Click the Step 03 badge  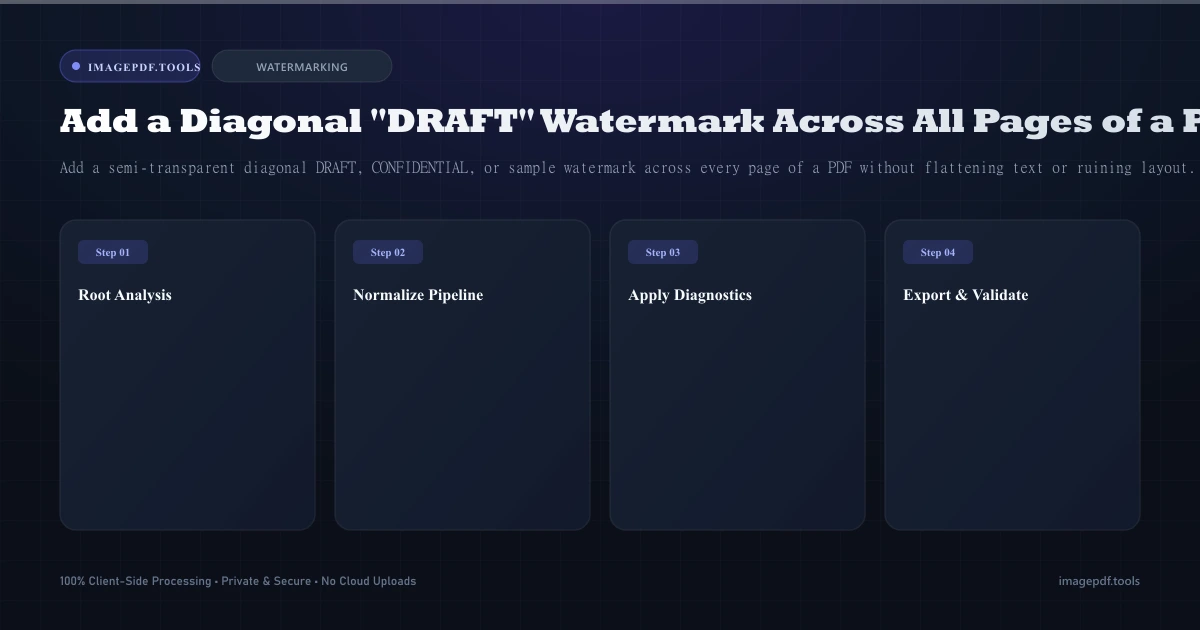[663, 252]
